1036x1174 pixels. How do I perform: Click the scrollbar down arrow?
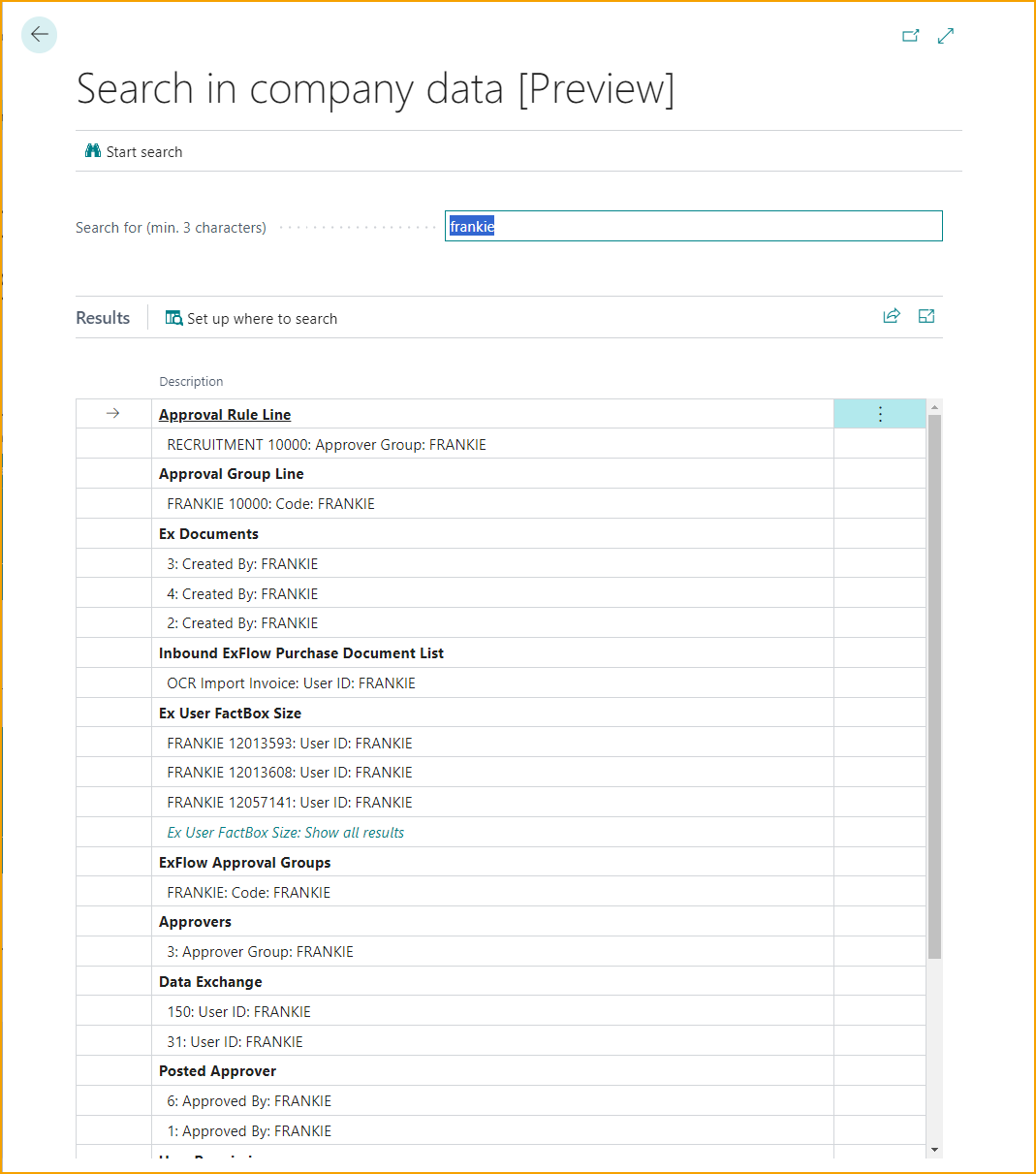(x=934, y=1150)
